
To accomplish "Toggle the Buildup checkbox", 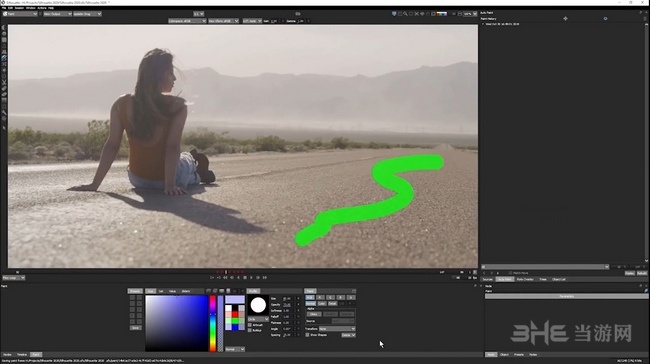I will [250, 330].
